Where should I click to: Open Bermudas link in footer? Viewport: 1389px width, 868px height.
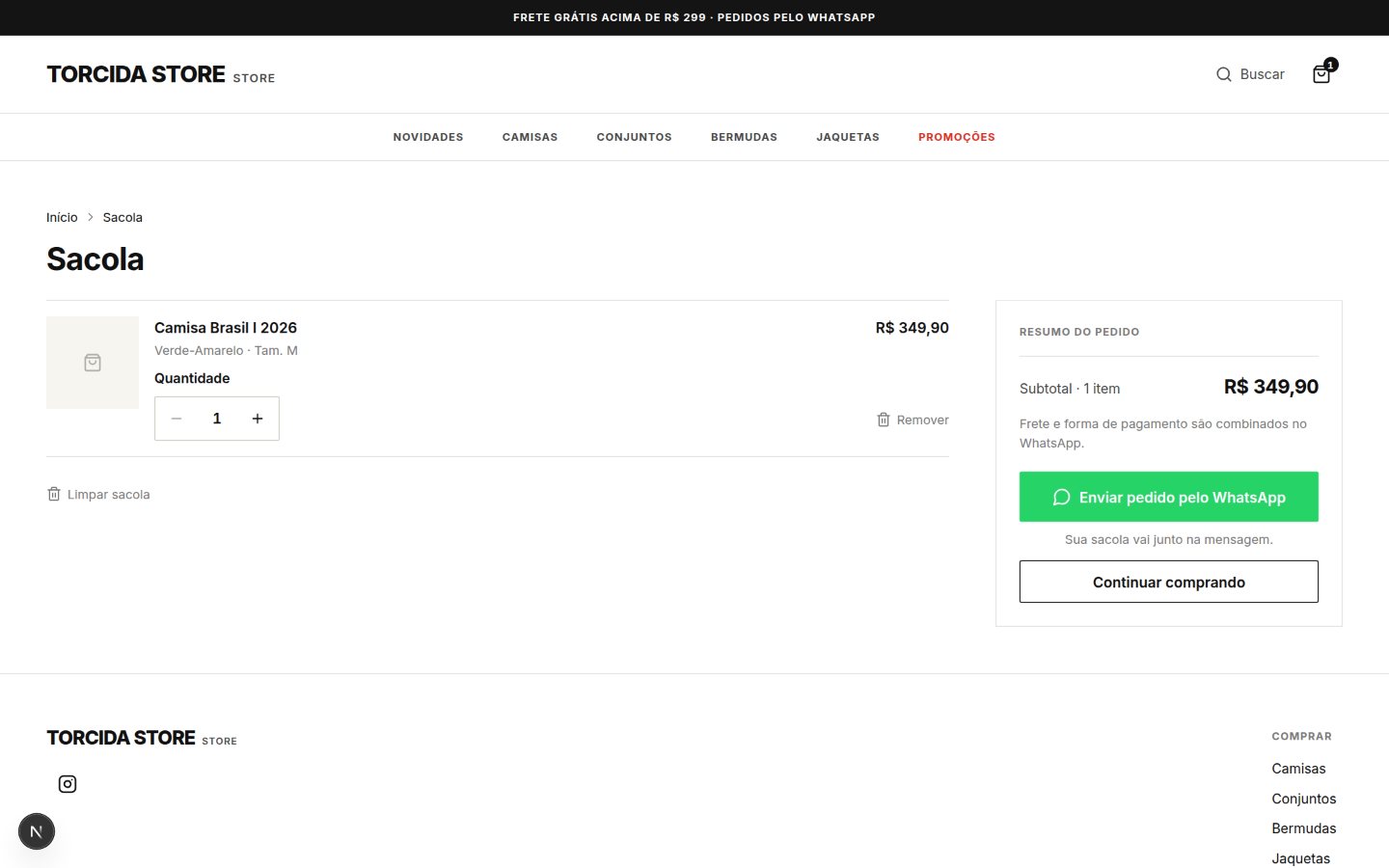[1304, 828]
